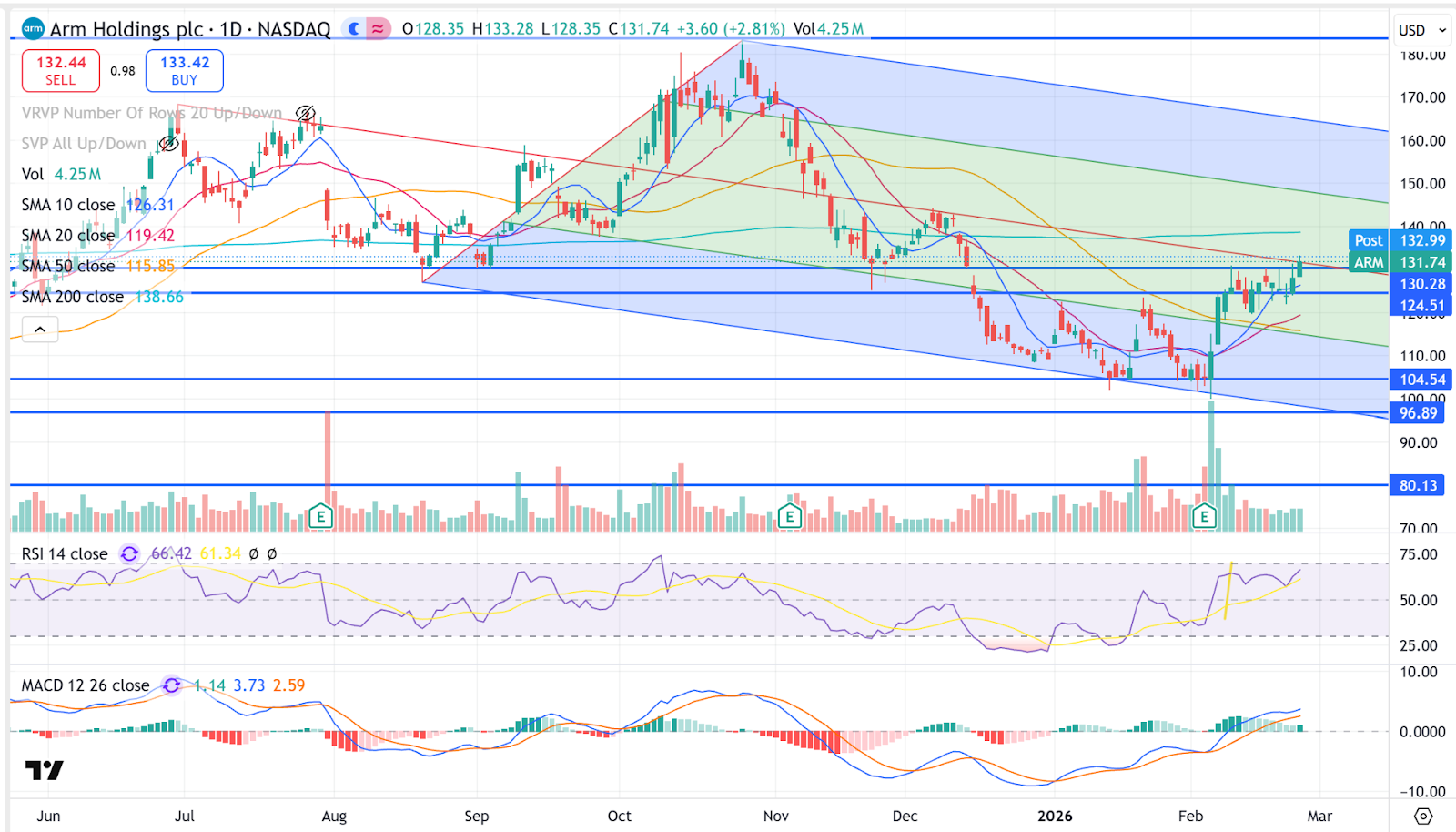
Task: Click the O128.35 open value
Action: tap(433, 29)
